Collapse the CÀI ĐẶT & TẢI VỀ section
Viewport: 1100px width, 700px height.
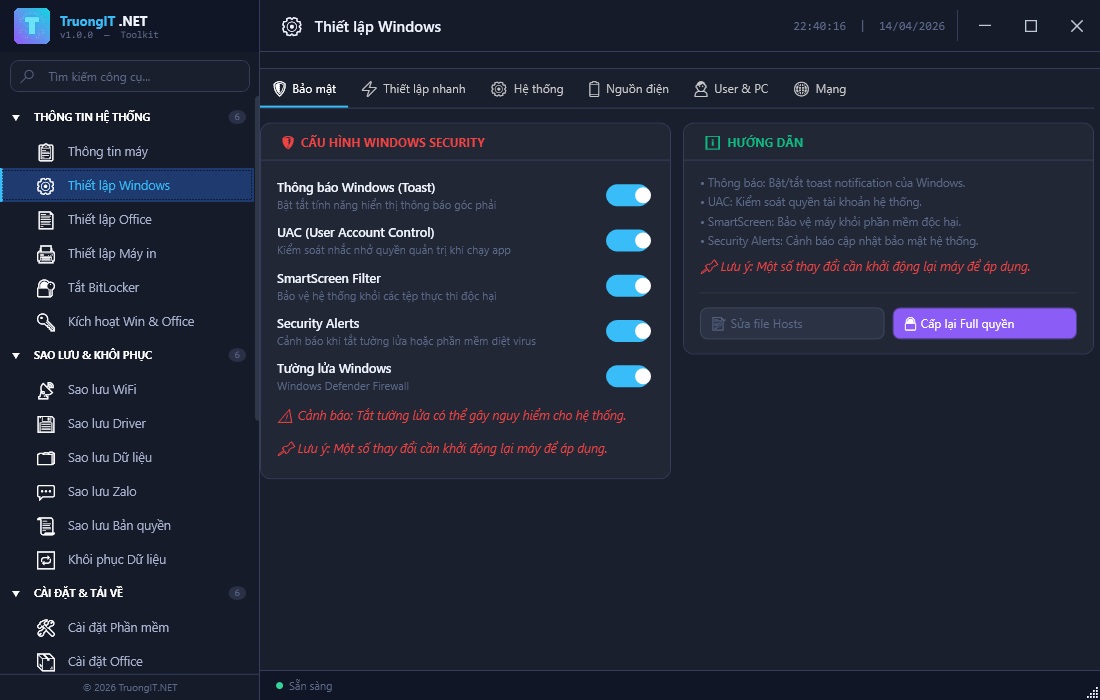[x=16, y=594]
